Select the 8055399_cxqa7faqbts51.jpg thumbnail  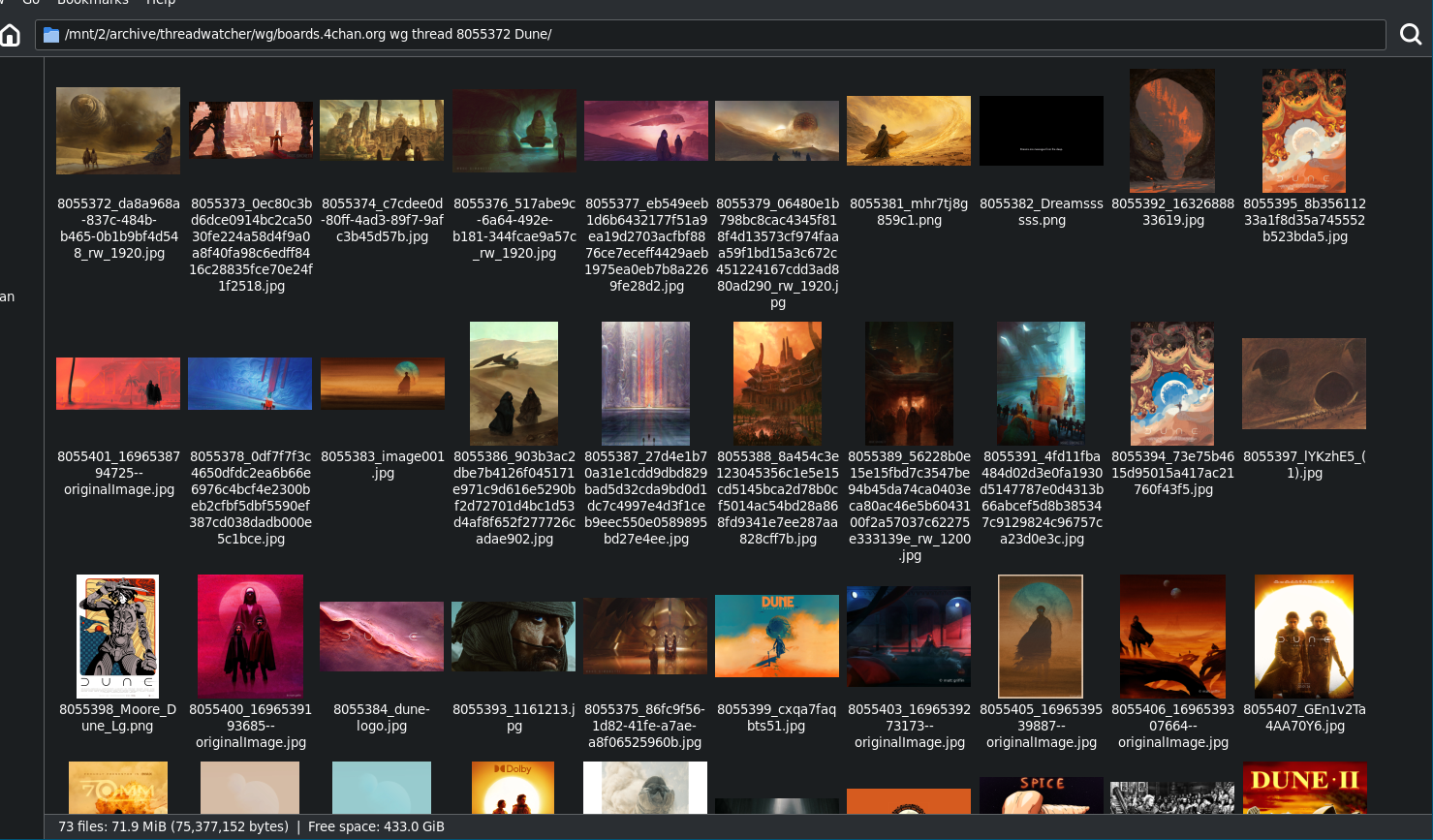pyautogui.click(x=777, y=636)
